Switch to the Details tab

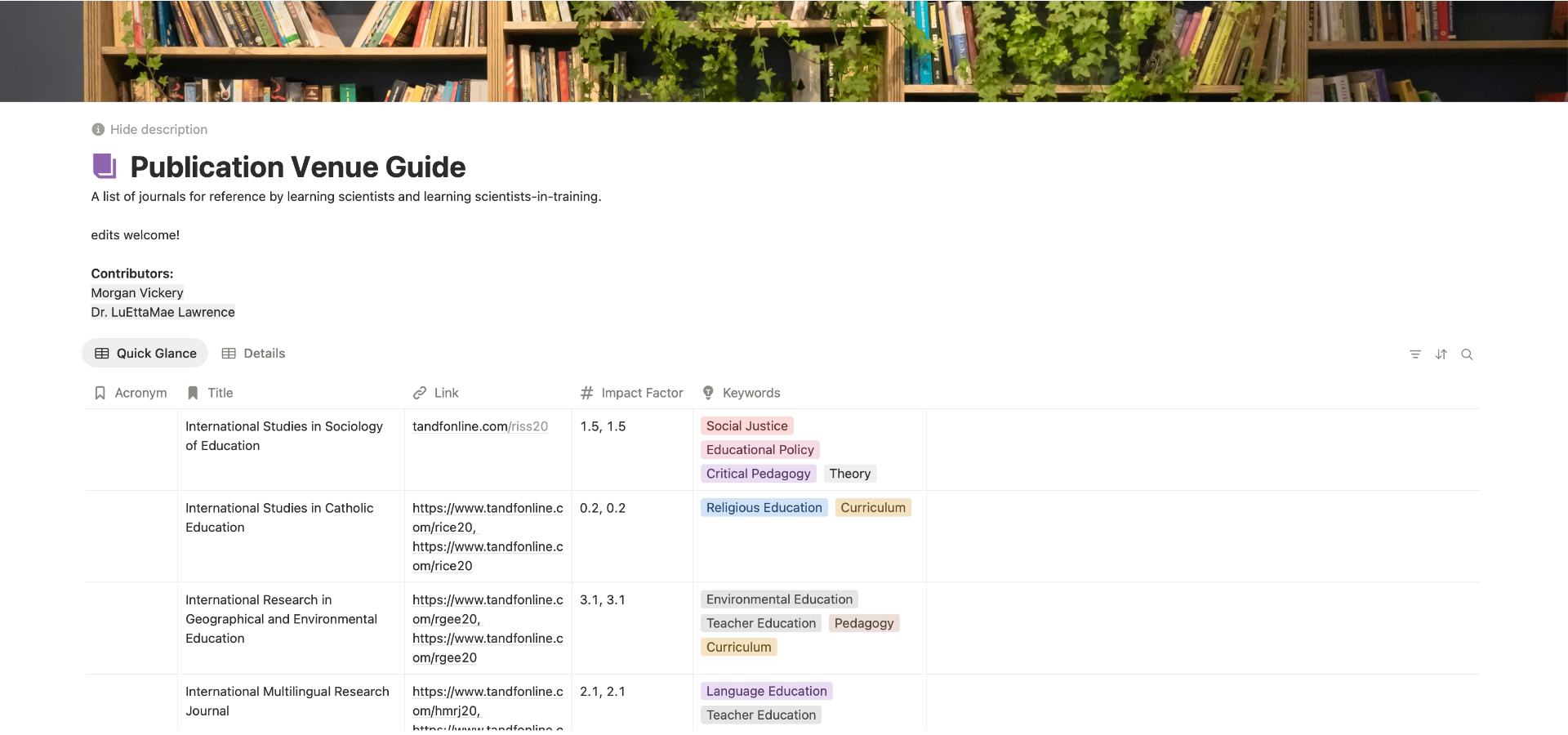[x=254, y=354]
